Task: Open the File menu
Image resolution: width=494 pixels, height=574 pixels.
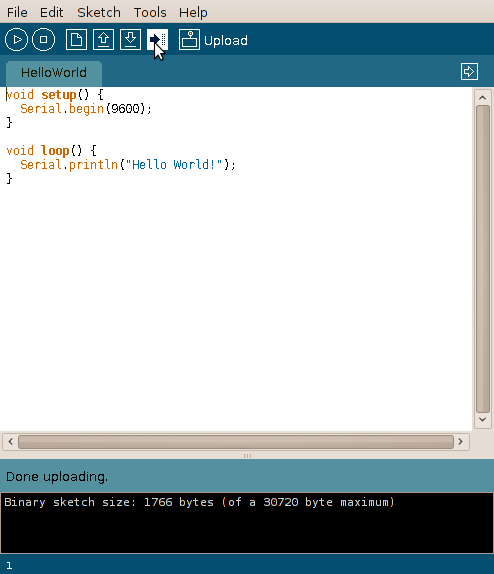Action: (17, 12)
